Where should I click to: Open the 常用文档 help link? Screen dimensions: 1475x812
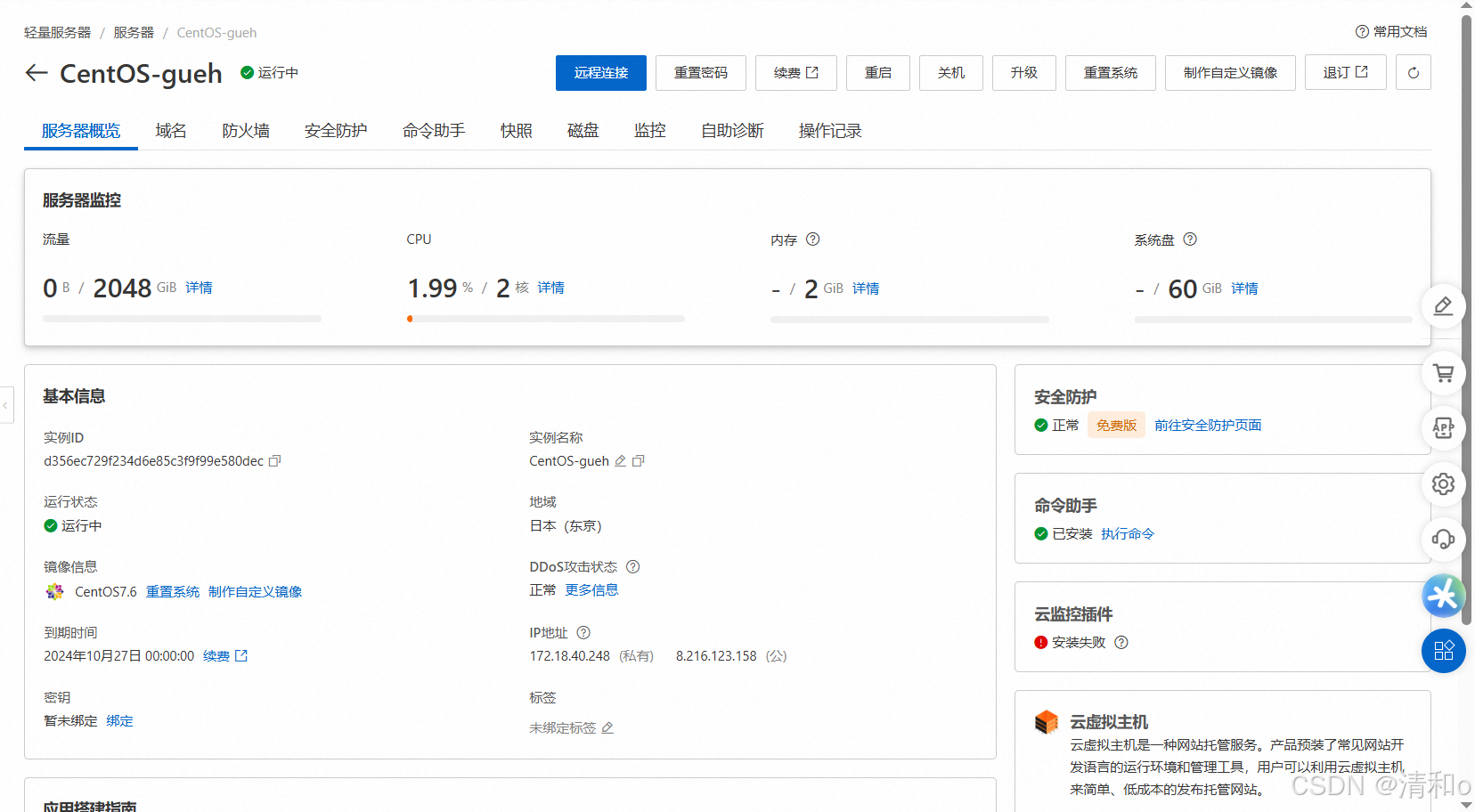pyautogui.click(x=1391, y=32)
